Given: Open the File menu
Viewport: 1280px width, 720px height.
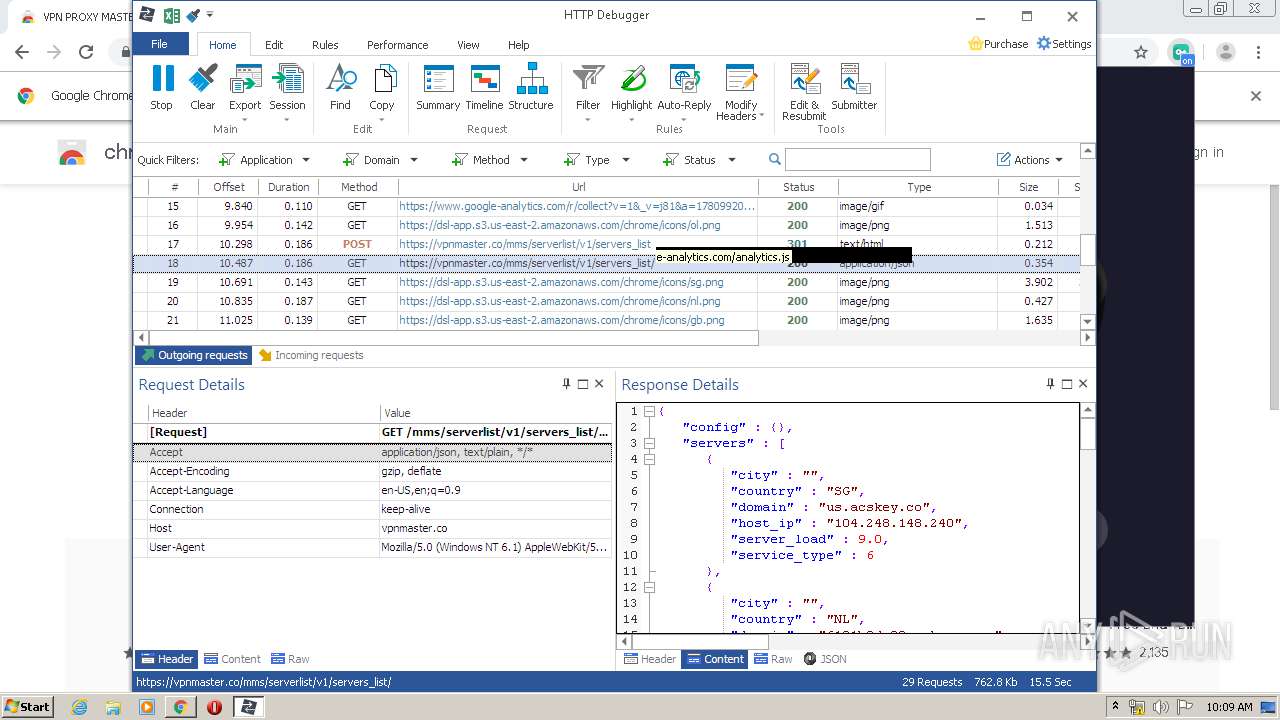Looking at the screenshot, I should (x=159, y=44).
